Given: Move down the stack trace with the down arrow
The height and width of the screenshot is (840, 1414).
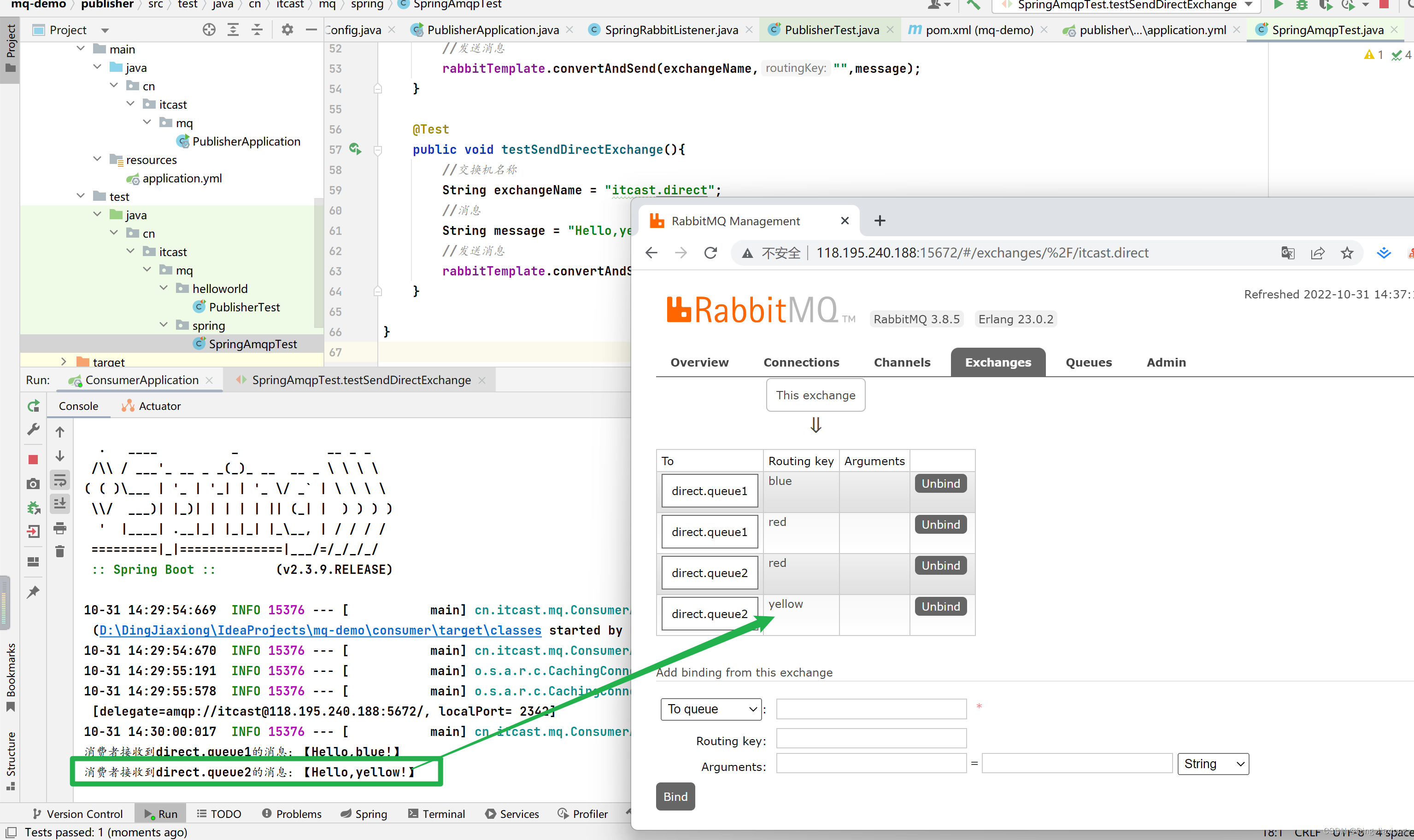Looking at the screenshot, I should point(59,456).
